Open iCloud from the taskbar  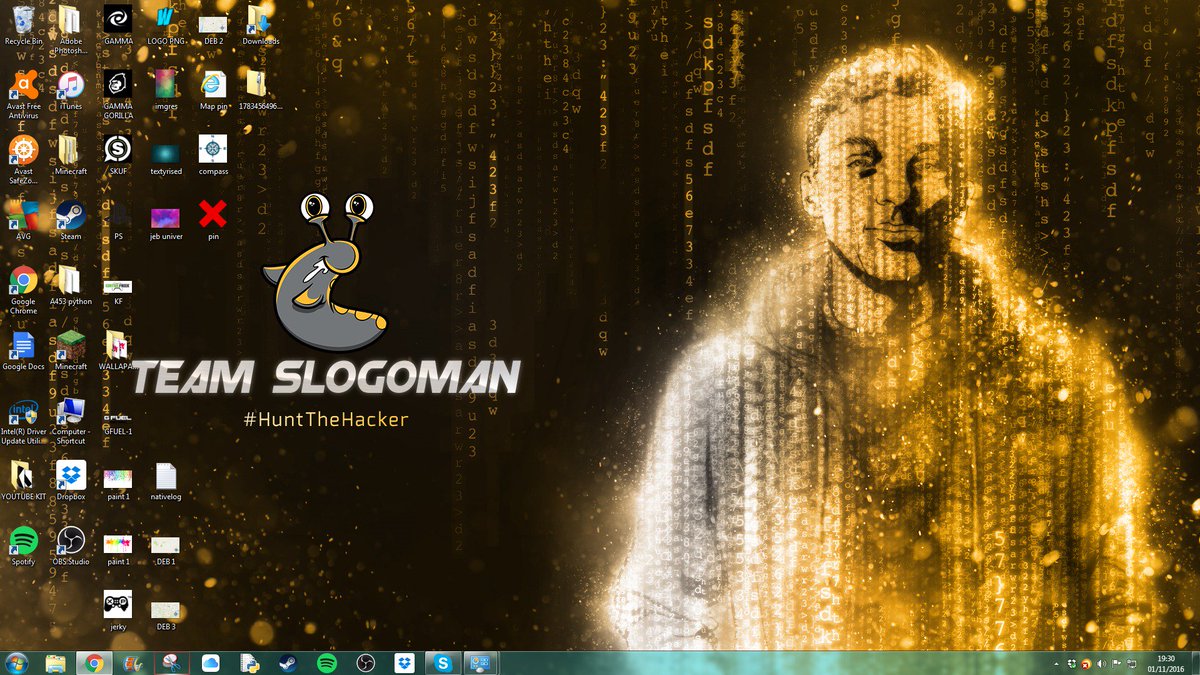pos(210,663)
